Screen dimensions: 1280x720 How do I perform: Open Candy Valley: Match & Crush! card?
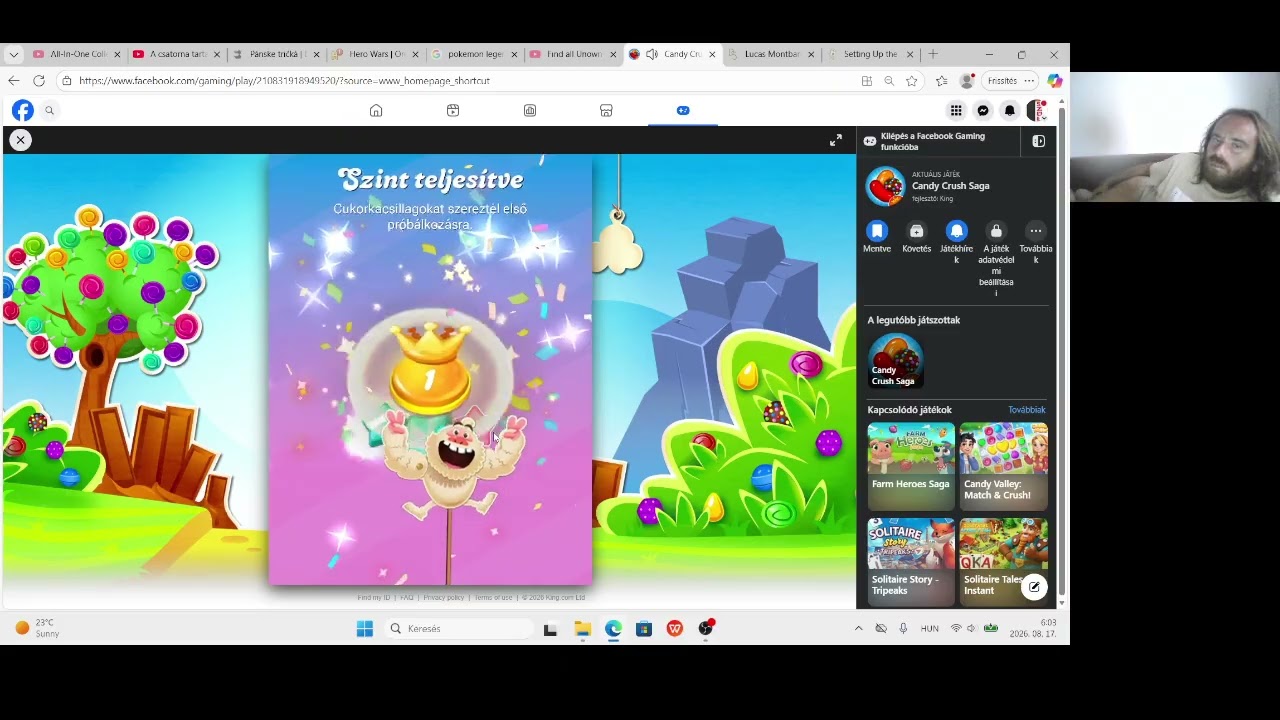[1004, 467]
